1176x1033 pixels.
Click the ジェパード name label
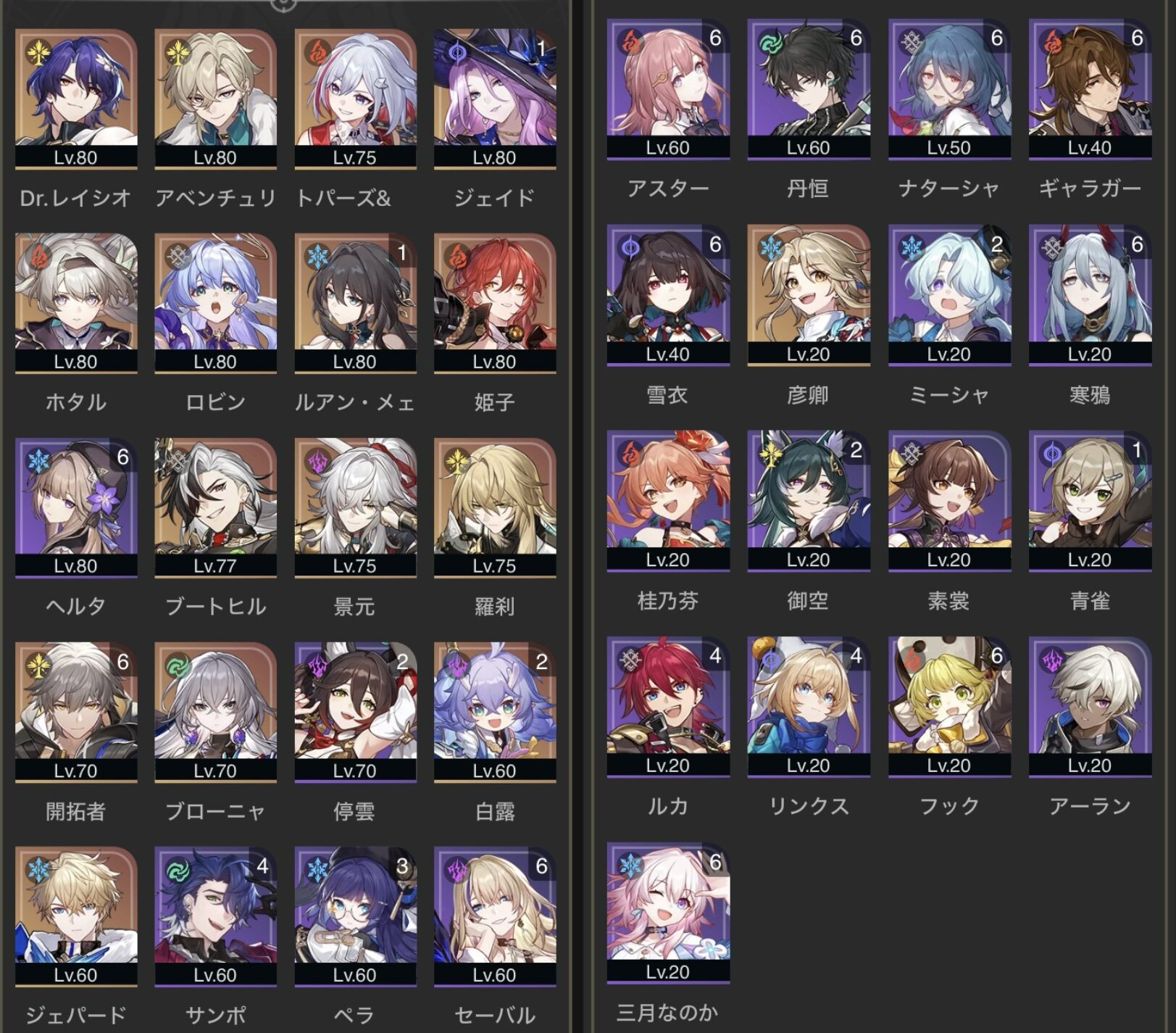[76, 1015]
